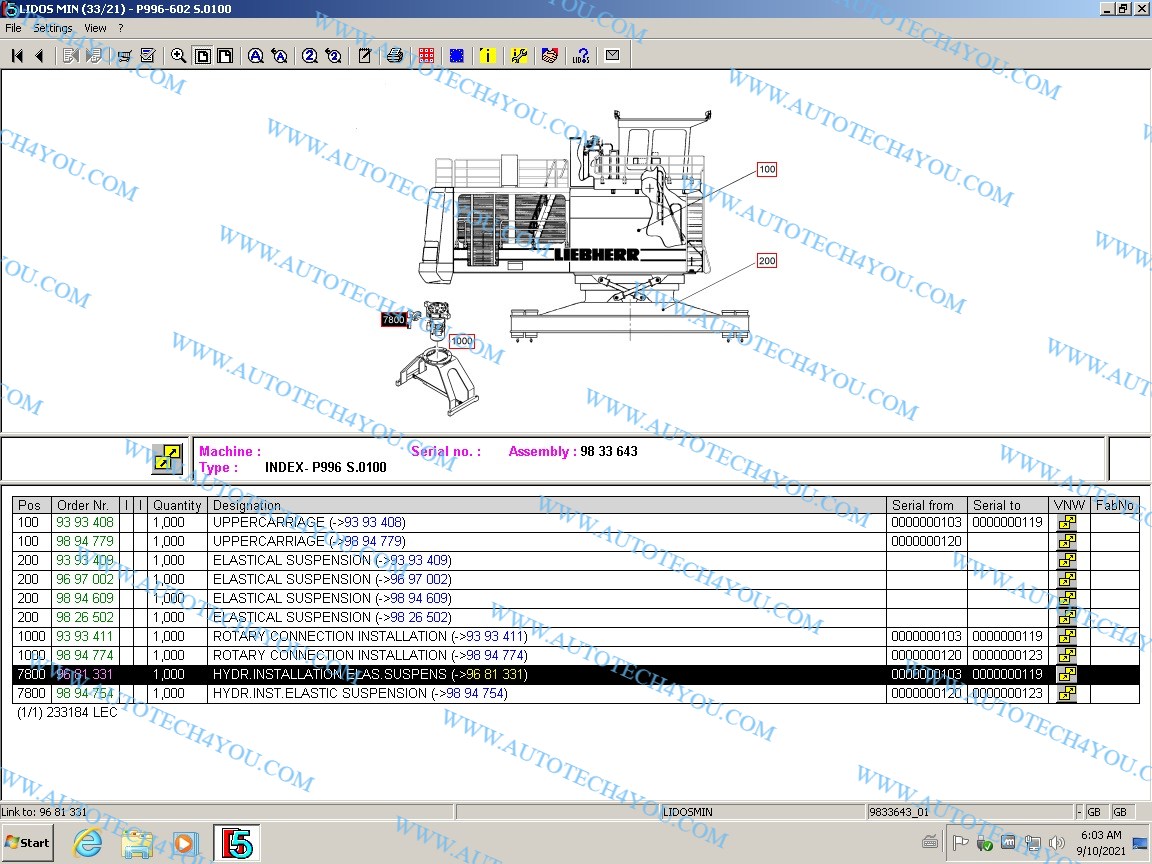Open the yellow information icon
1152x864 pixels.
[x=487, y=56]
